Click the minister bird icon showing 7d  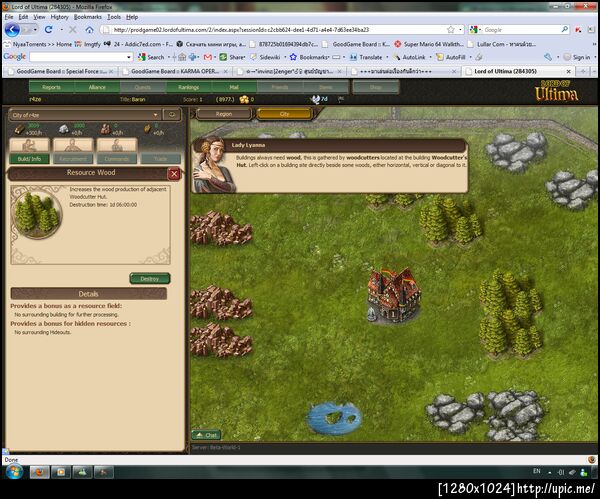tap(316, 99)
